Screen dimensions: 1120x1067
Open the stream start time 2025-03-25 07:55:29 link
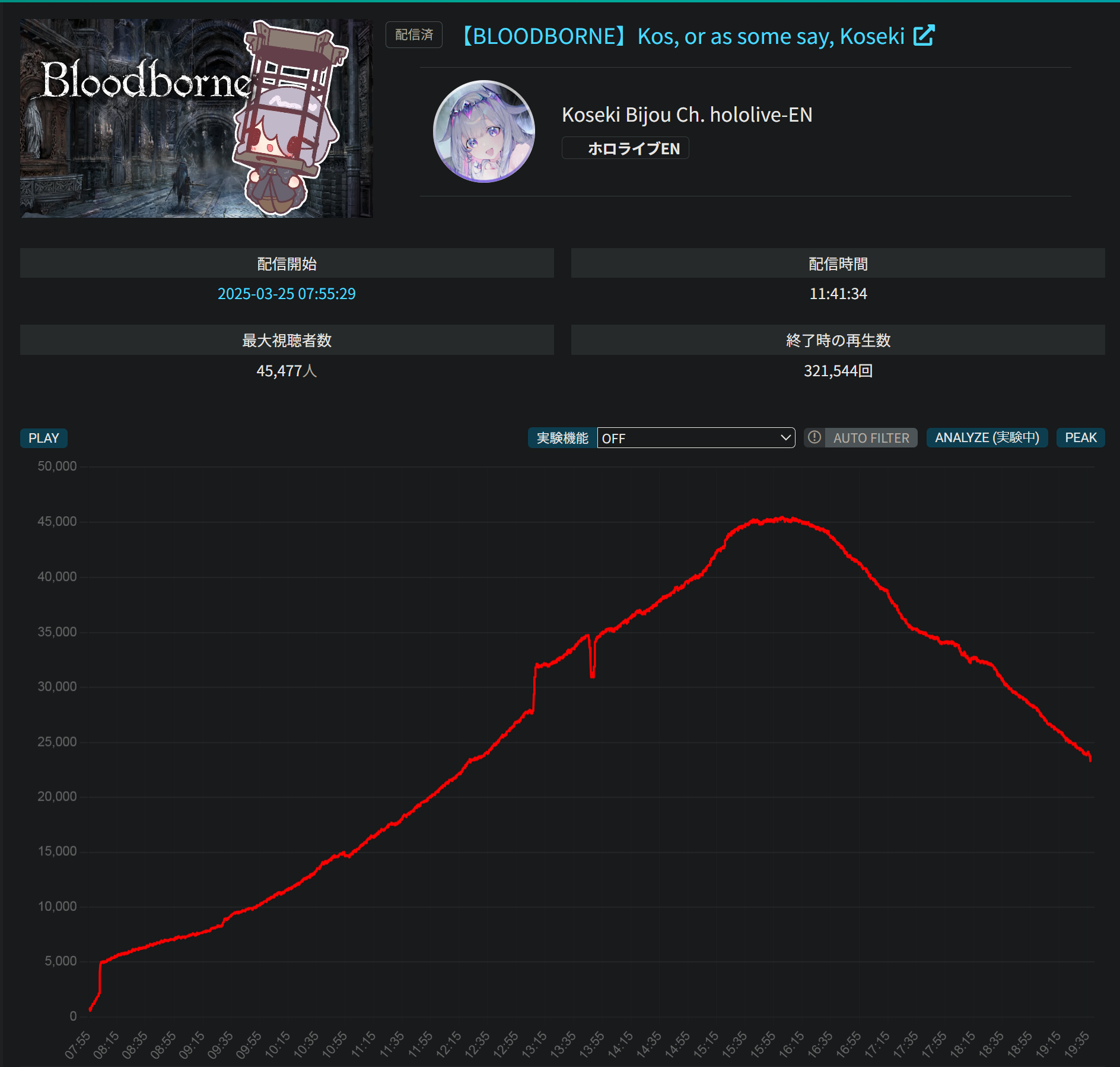coord(287,294)
